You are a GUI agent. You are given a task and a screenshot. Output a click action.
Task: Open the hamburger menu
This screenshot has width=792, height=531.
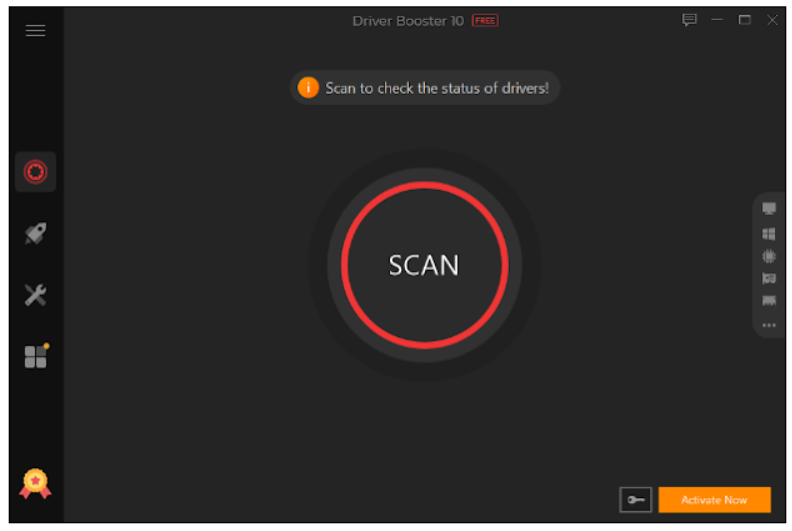tap(35, 31)
